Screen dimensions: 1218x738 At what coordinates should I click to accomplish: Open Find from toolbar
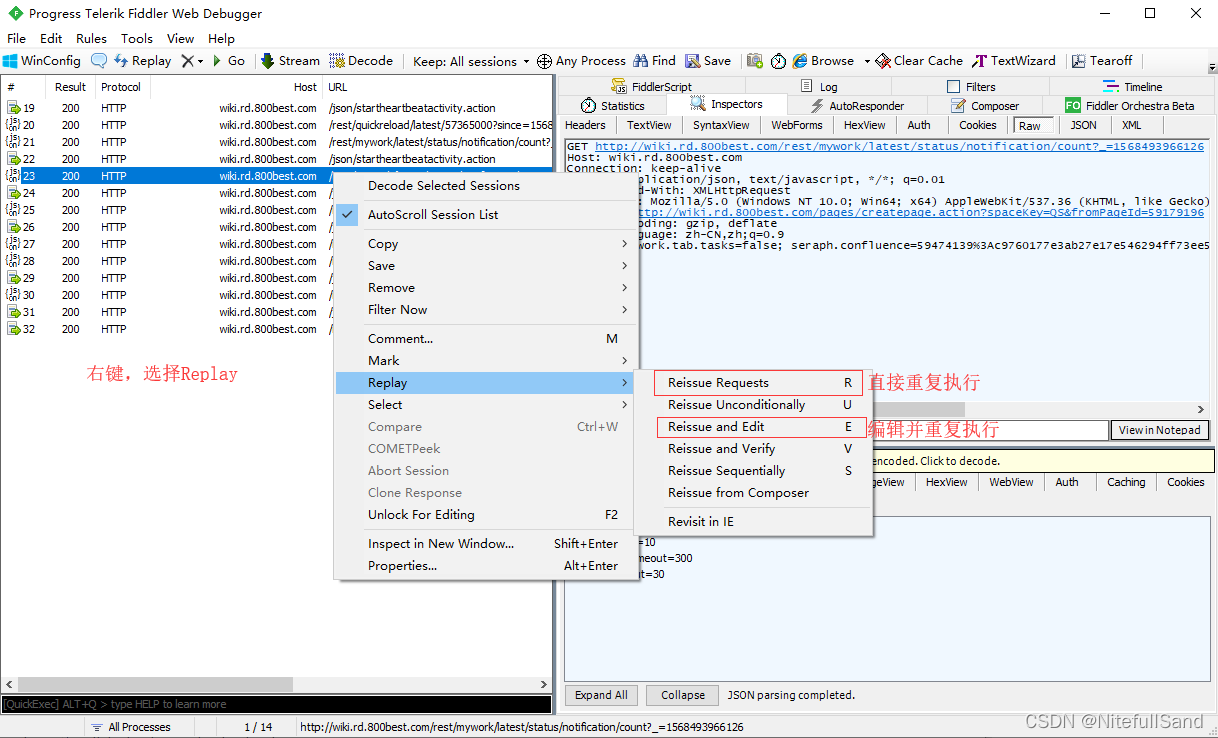[x=654, y=61]
